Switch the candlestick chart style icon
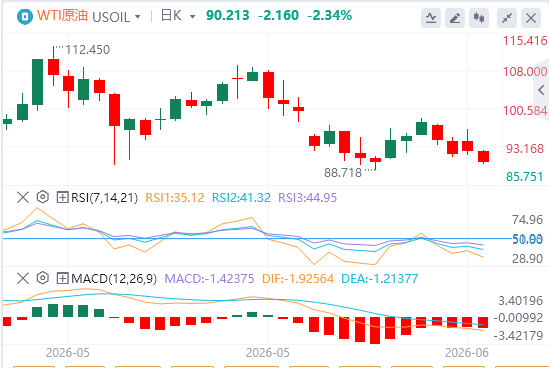This screenshot has height=368, width=549. pos(479,18)
